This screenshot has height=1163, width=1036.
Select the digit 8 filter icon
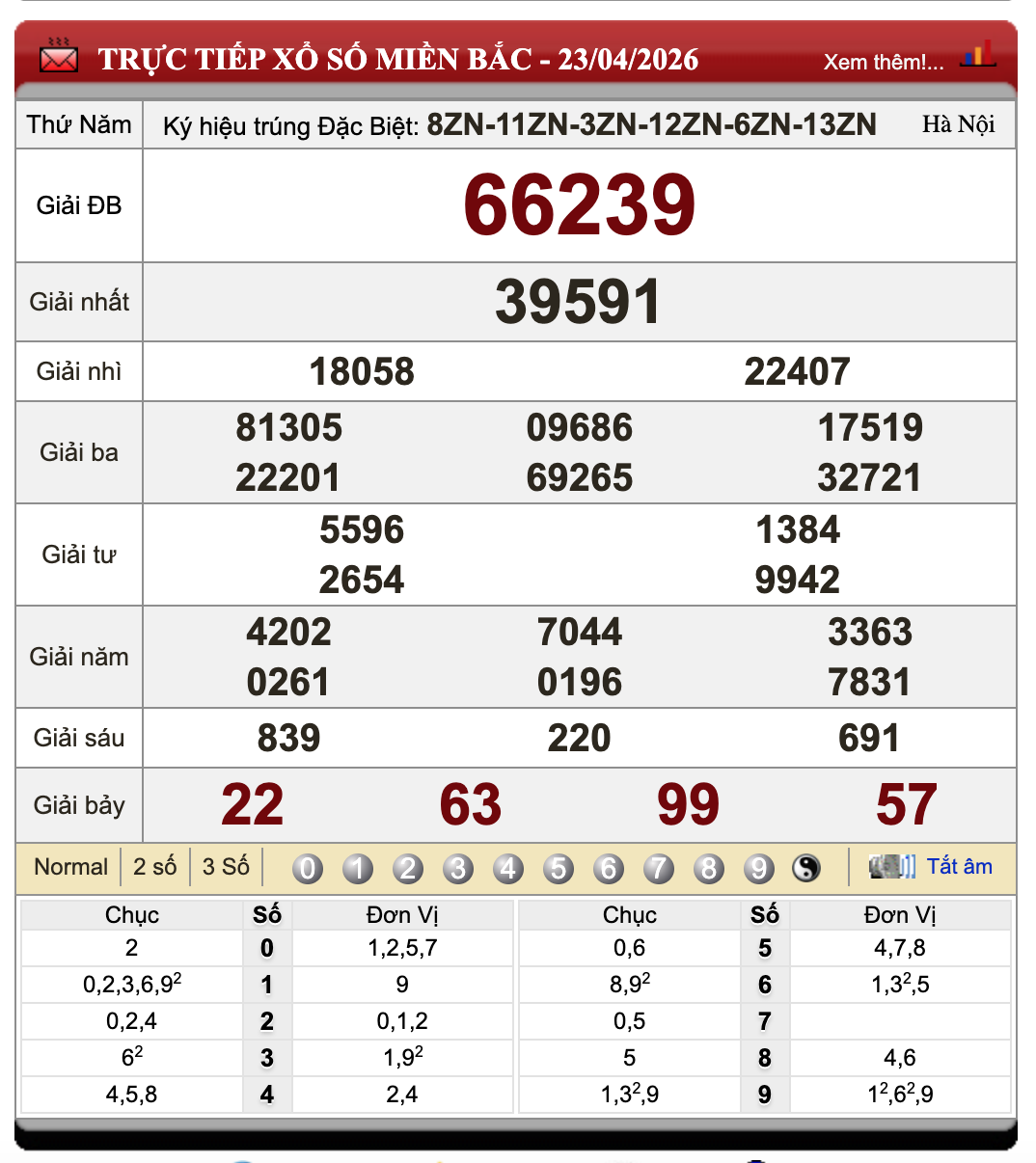tap(708, 868)
